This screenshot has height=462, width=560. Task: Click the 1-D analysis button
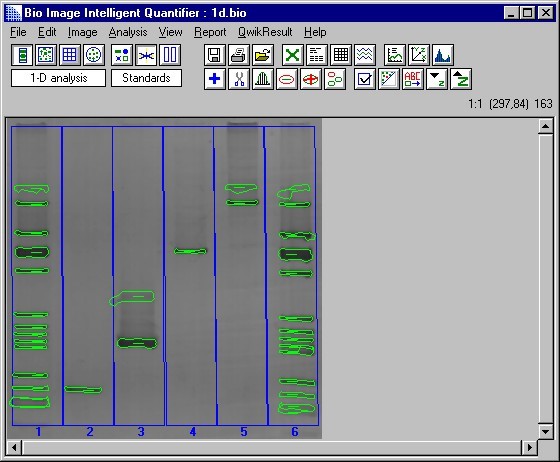(x=59, y=78)
